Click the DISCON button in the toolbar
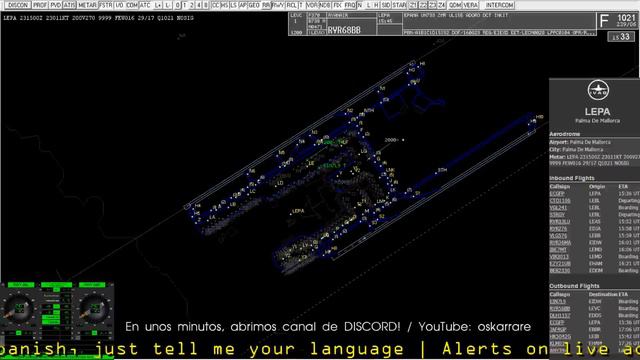640x360 pixels. pyautogui.click(x=18, y=5)
